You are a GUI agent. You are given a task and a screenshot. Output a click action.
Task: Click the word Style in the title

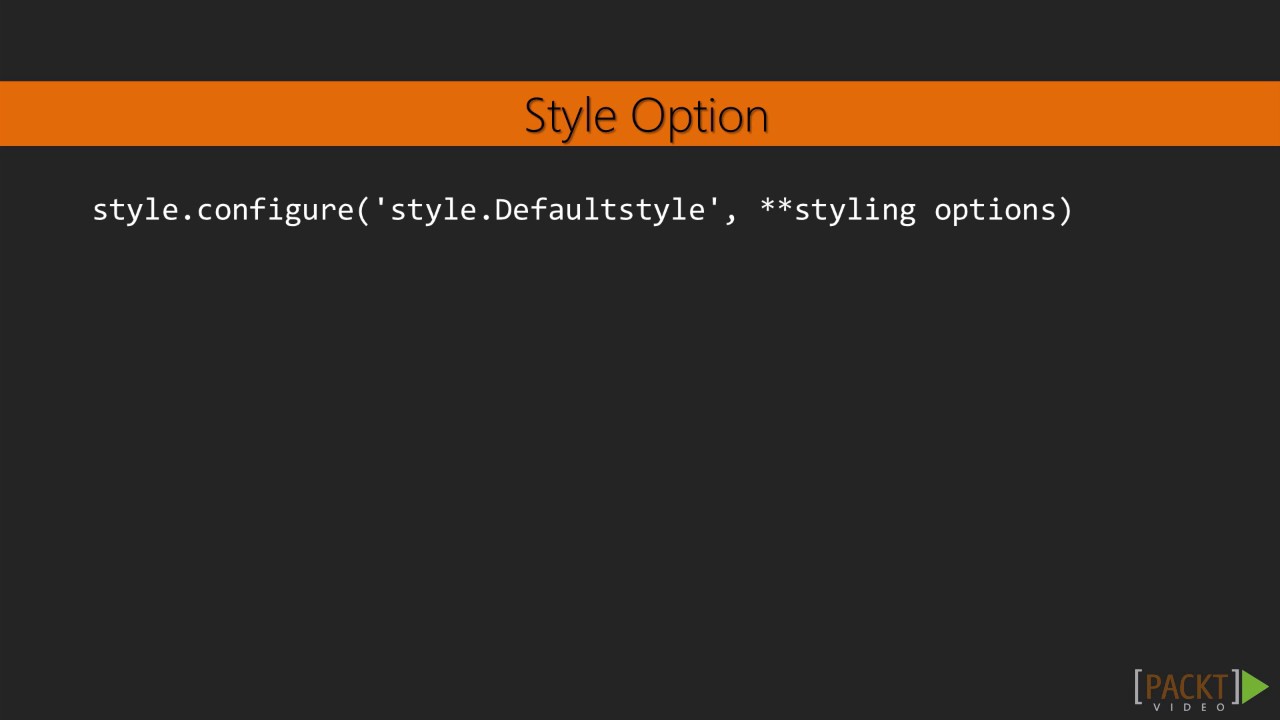[x=570, y=116]
